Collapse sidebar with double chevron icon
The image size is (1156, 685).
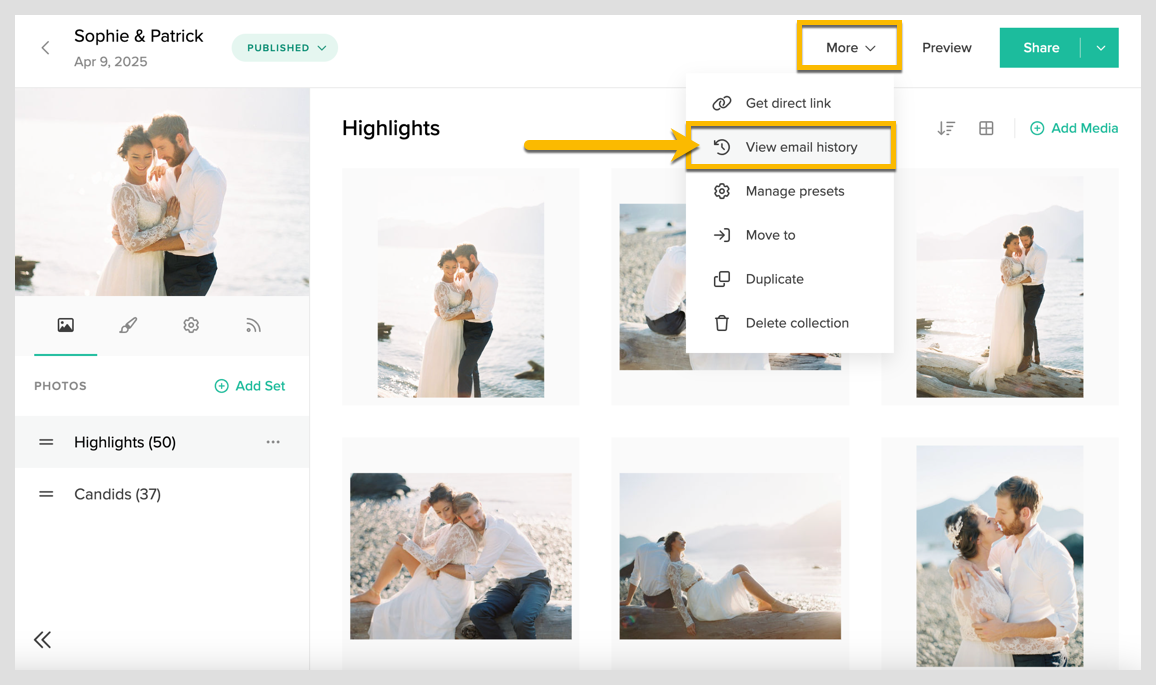[x=42, y=640]
